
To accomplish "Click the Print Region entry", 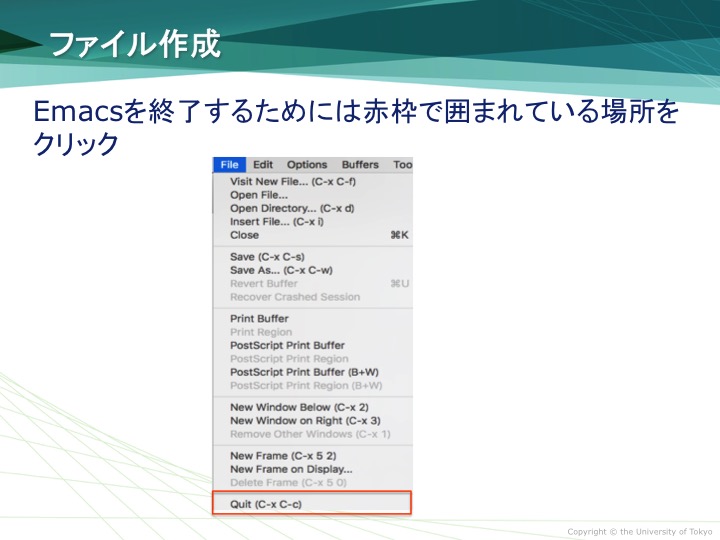I will [313, 332].
